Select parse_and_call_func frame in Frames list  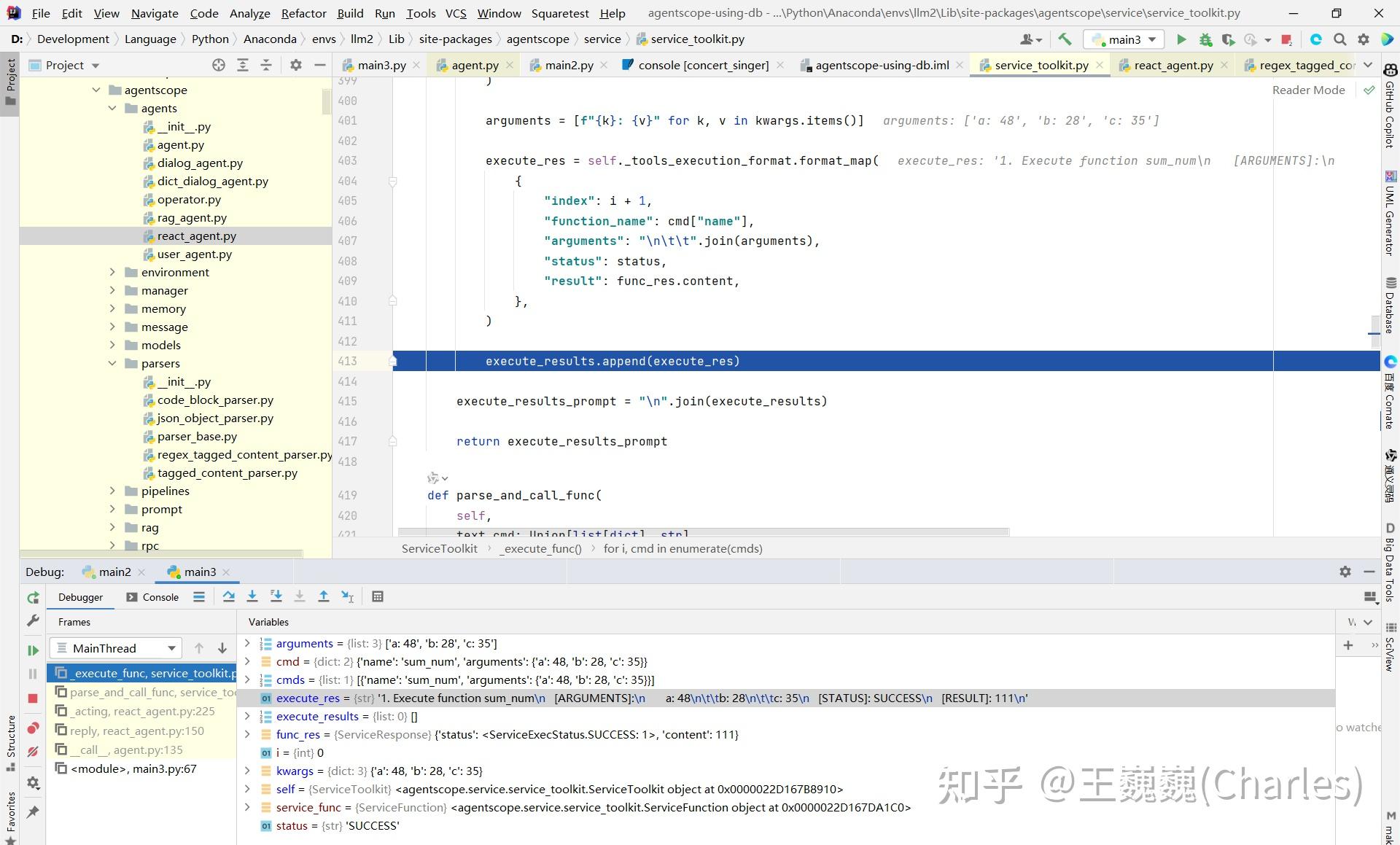143,692
